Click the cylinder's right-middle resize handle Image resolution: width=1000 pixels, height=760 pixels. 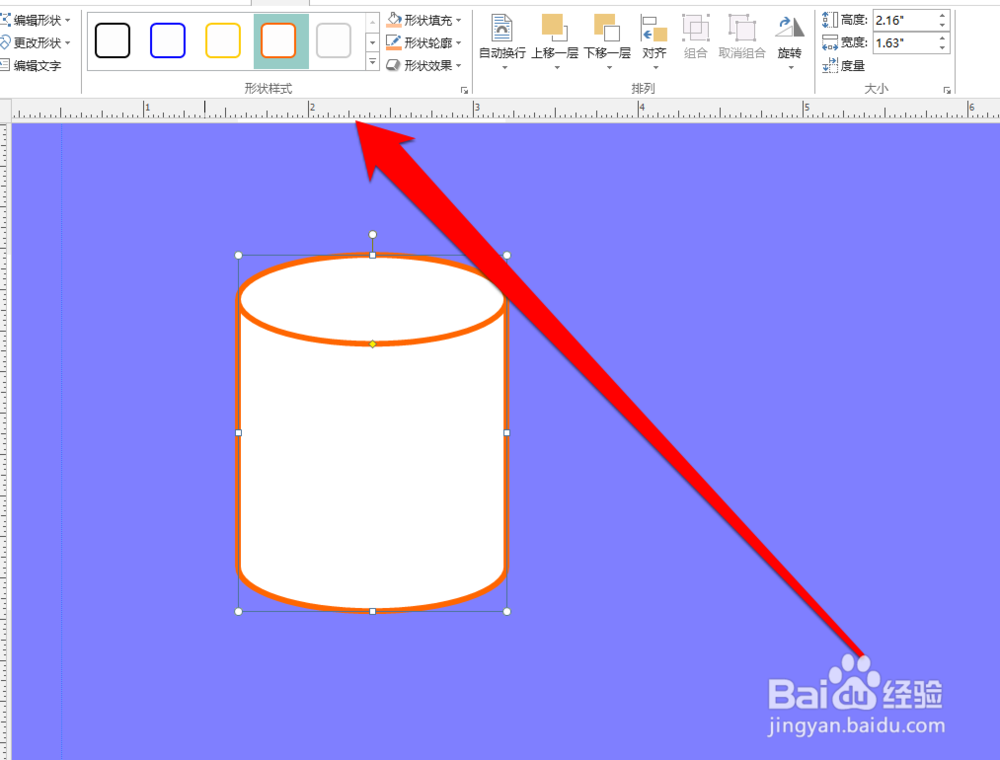(x=507, y=433)
